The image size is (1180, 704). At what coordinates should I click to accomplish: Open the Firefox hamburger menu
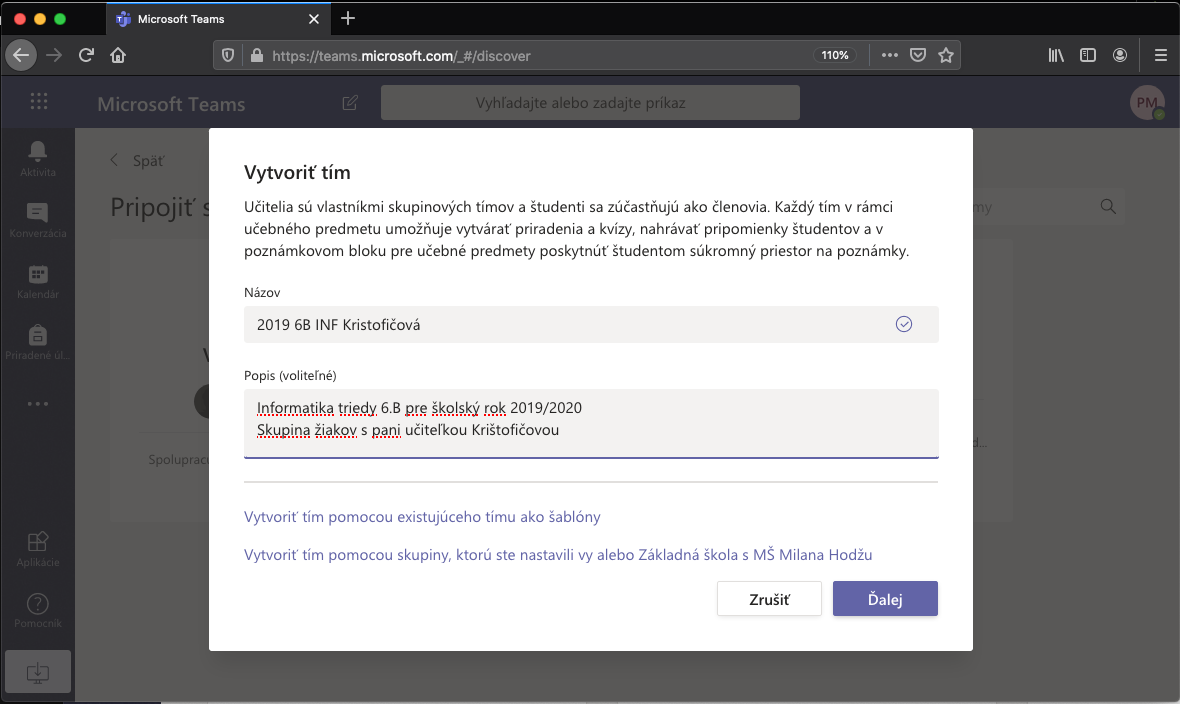click(1160, 56)
